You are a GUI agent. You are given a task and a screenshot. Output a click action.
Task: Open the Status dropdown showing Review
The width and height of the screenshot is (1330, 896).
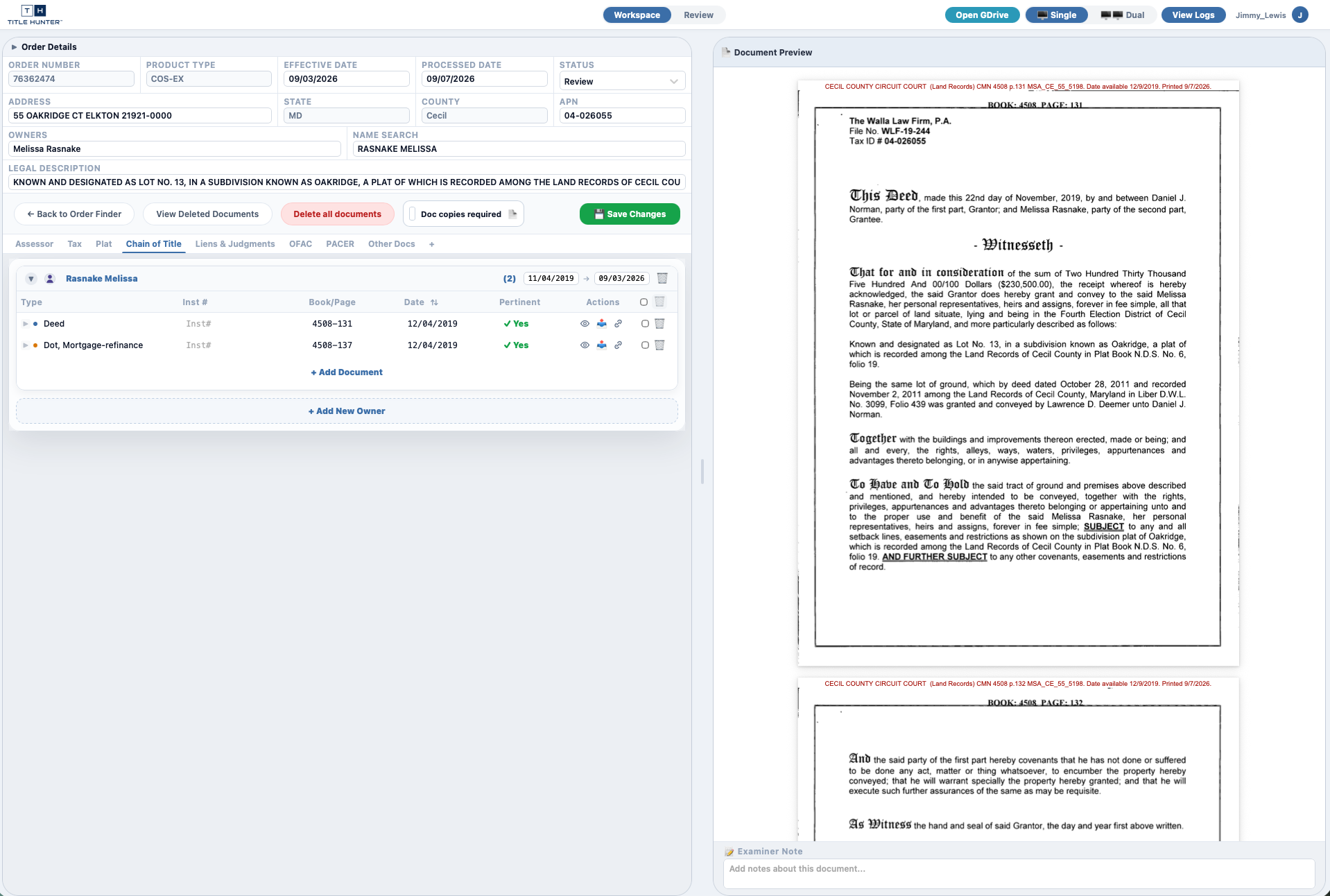(622, 81)
